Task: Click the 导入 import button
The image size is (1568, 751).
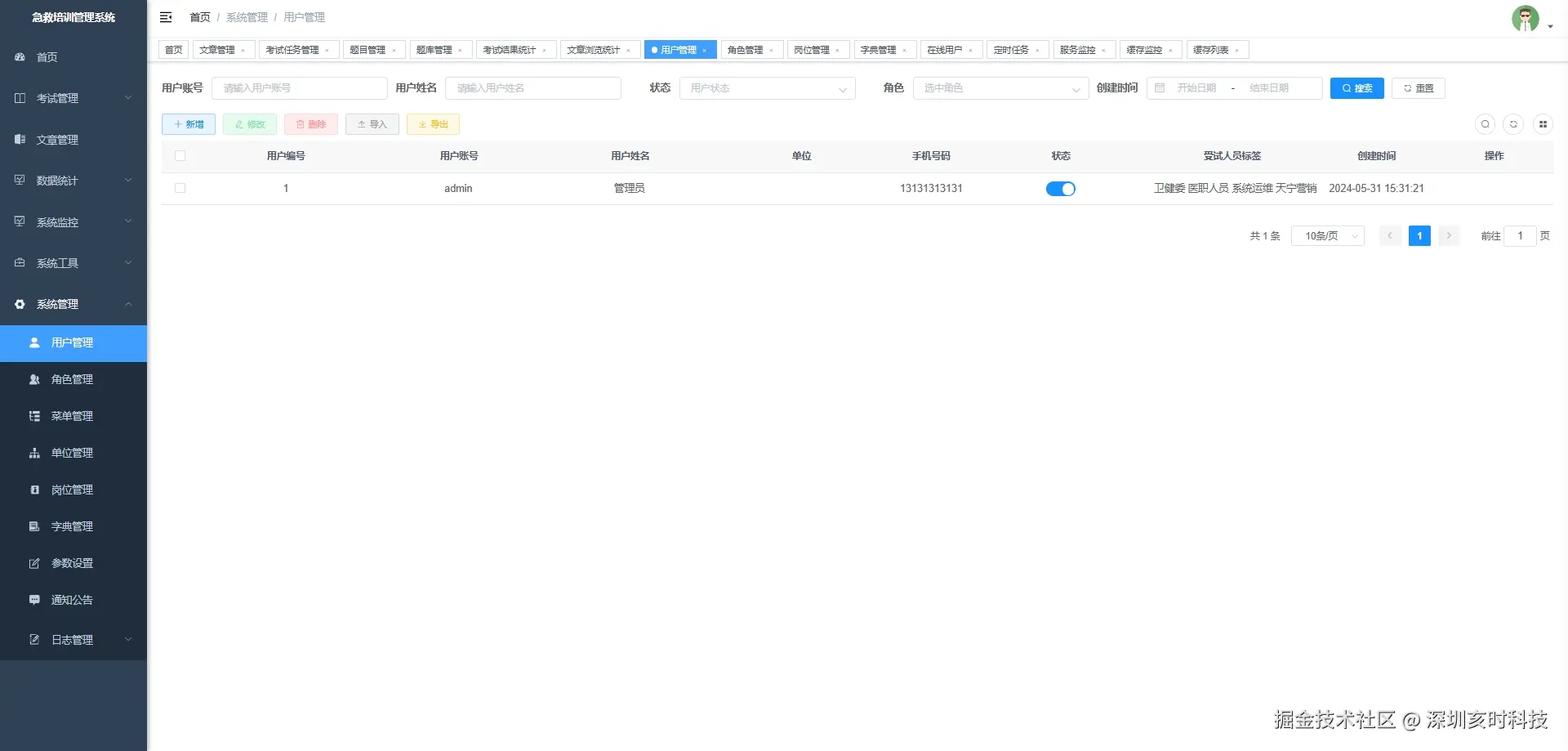Action: pos(372,124)
